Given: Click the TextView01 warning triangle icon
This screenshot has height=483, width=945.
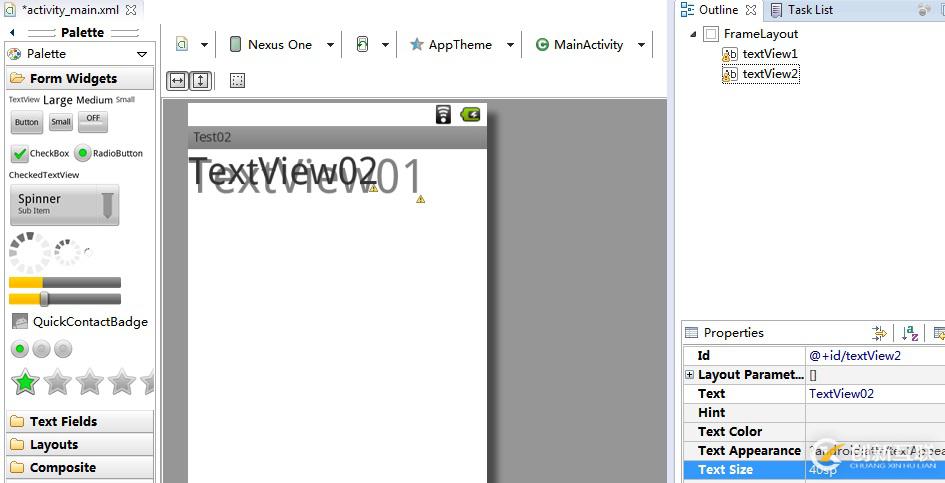Looking at the screenshot, I should [x=421, y=199].
